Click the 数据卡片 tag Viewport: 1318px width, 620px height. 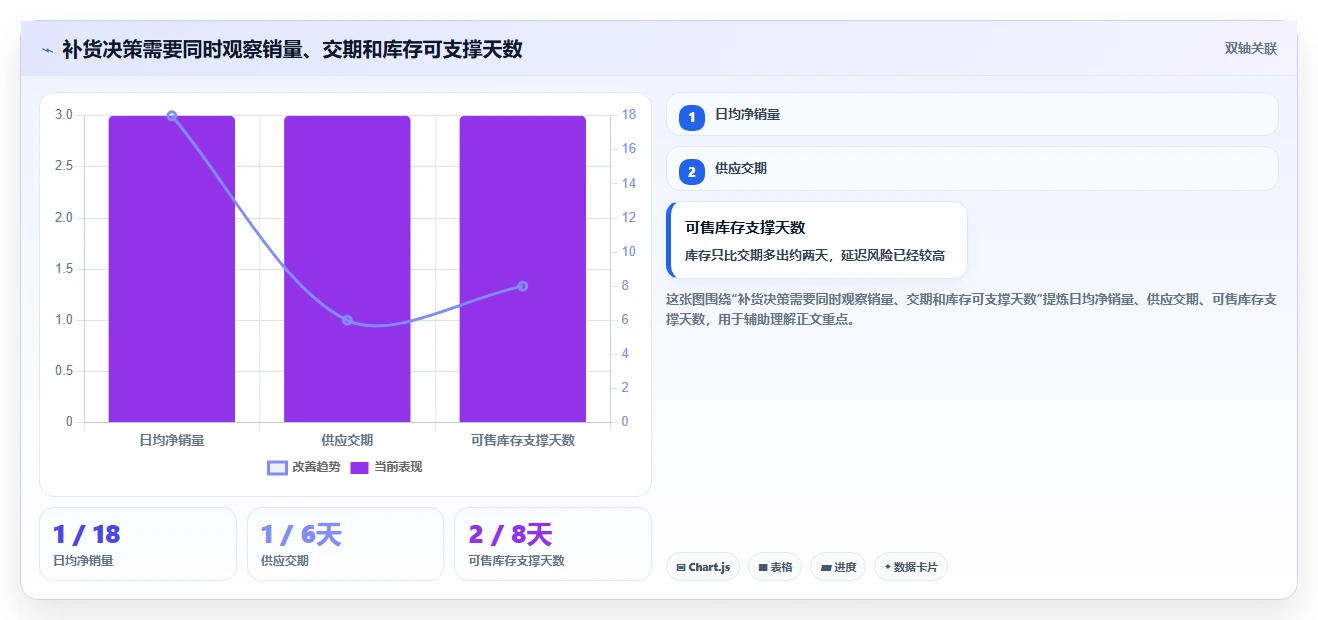(x=910, y=567)
